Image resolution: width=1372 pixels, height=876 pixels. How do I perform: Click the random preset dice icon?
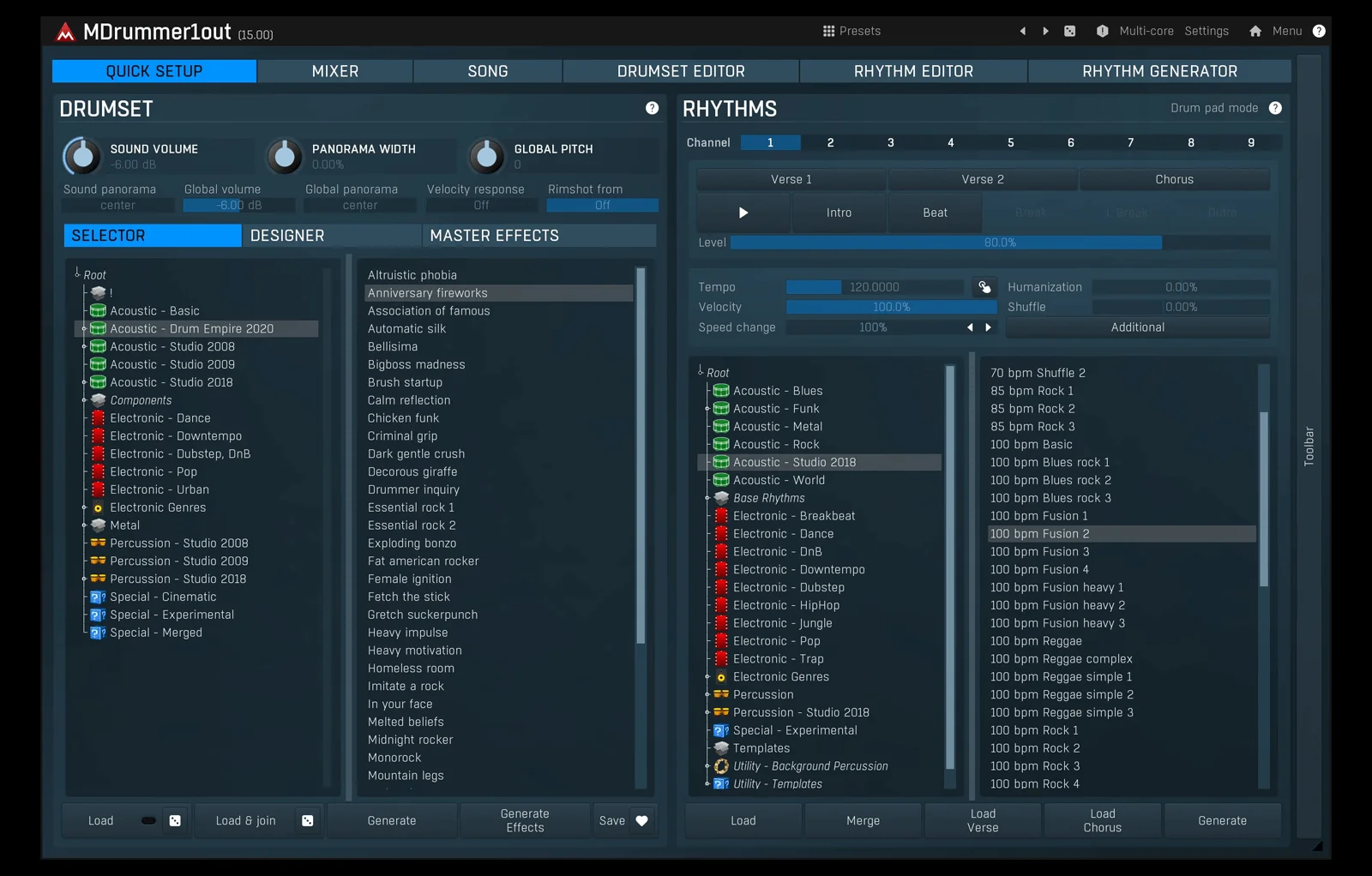[x=1069, y=31]
